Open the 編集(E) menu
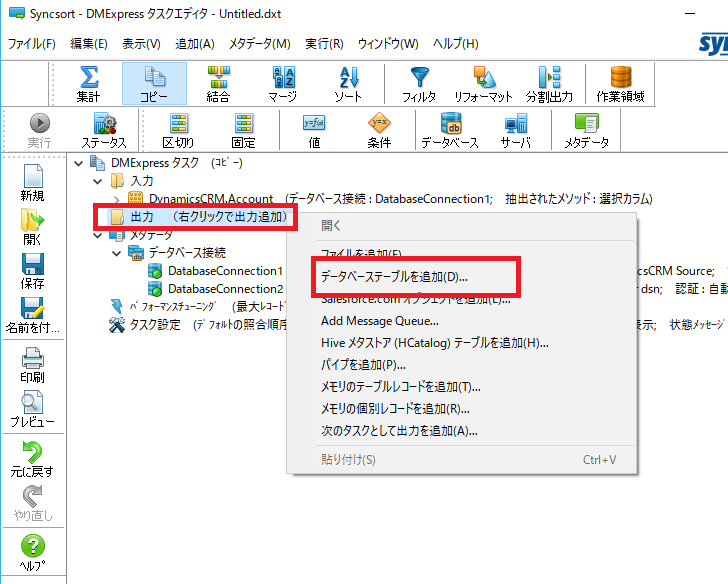728x584 pixels. [89, 44]
